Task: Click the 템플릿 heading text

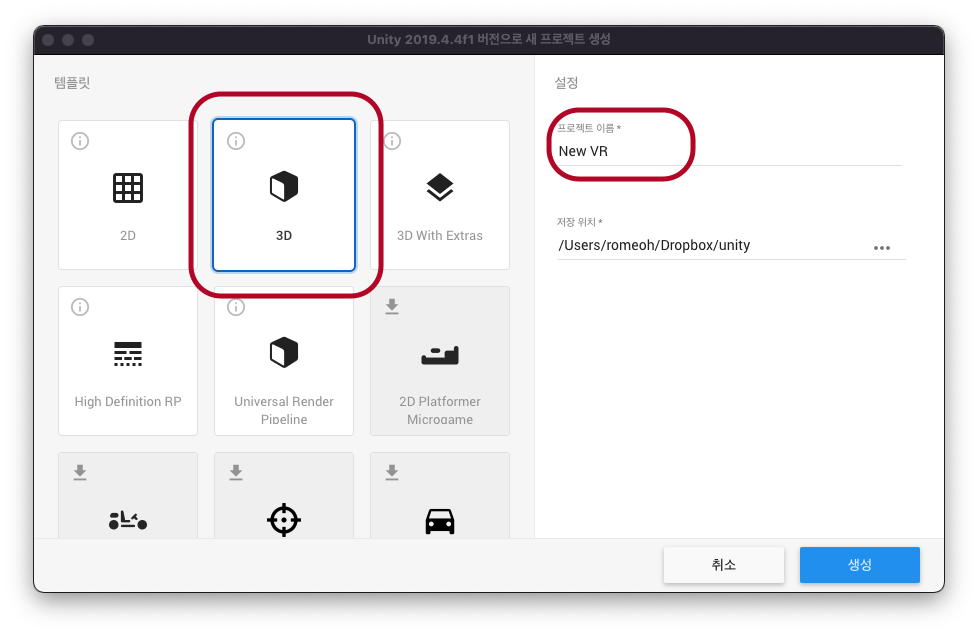Action: (72, 83)
